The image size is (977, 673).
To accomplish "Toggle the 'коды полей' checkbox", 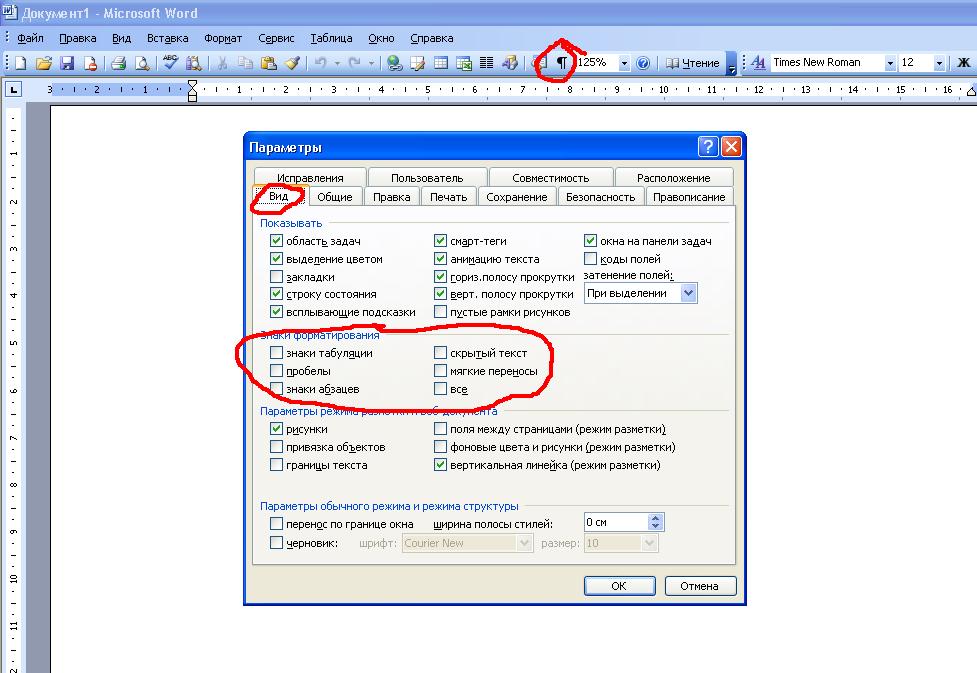I will pos(591,259).
